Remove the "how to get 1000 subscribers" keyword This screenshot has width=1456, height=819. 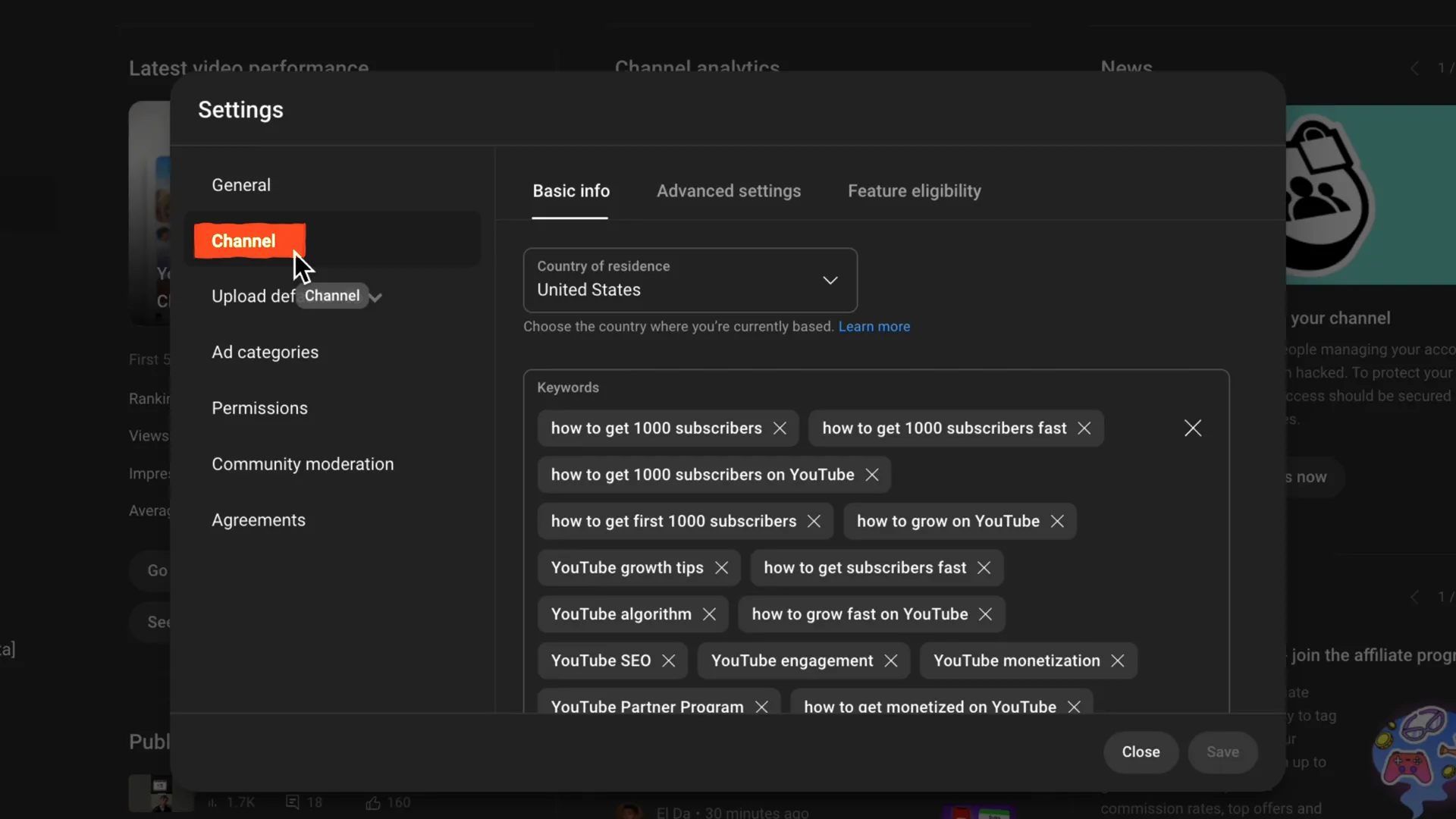[780, 428]
